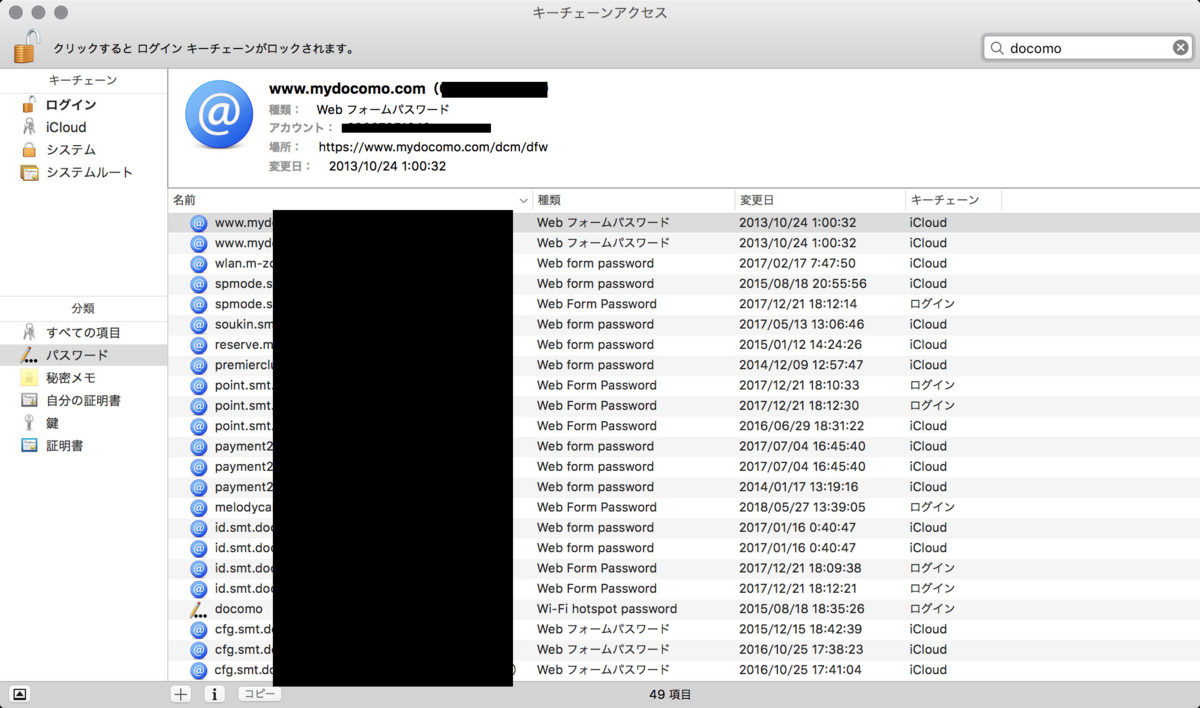
Task: Select row dated 2014/01/17 13:19:16
Action: pyautogui.click(x=684, y=487)
